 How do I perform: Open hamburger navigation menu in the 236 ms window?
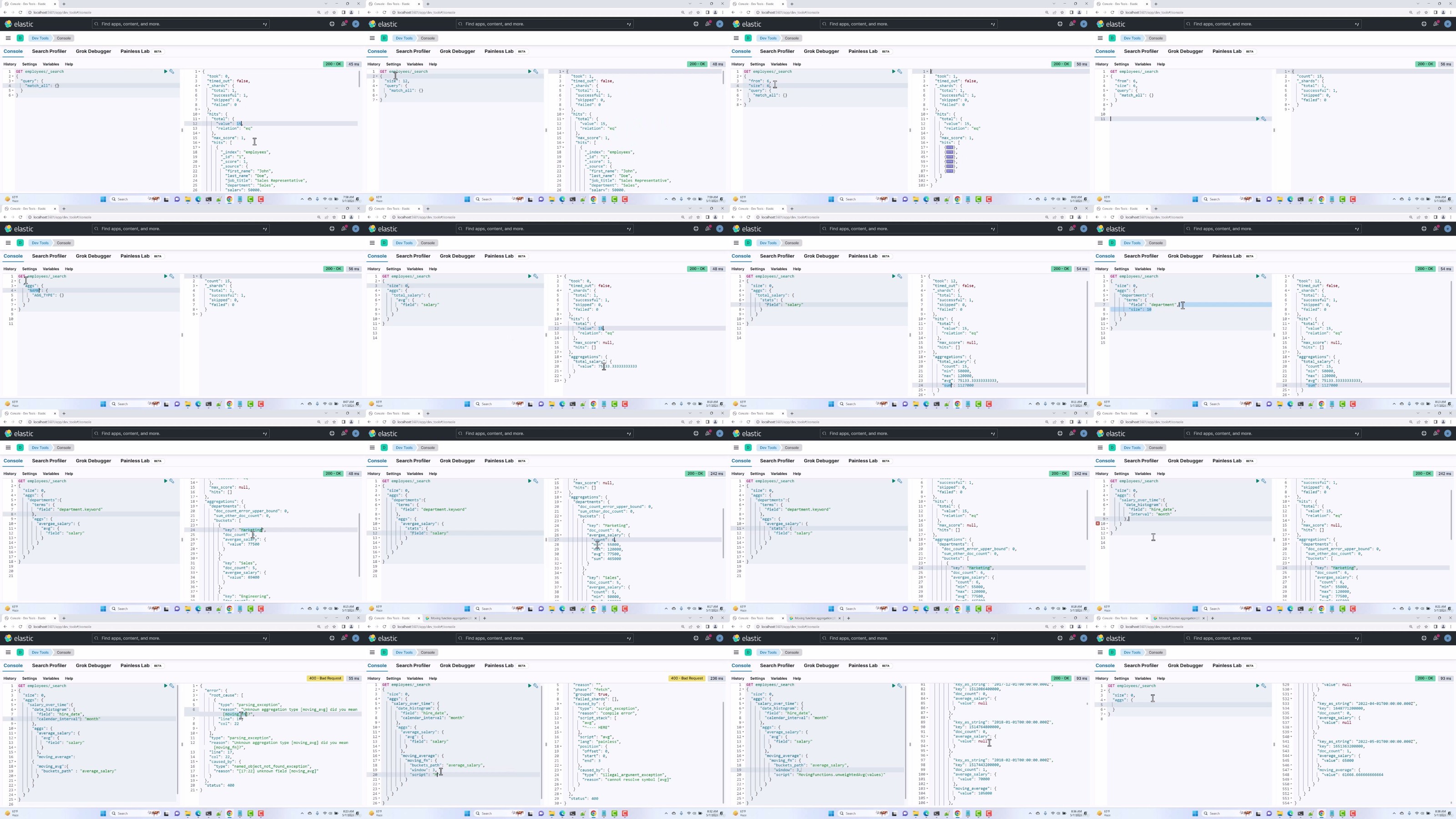pyautogui.click(x=372, y=652)
